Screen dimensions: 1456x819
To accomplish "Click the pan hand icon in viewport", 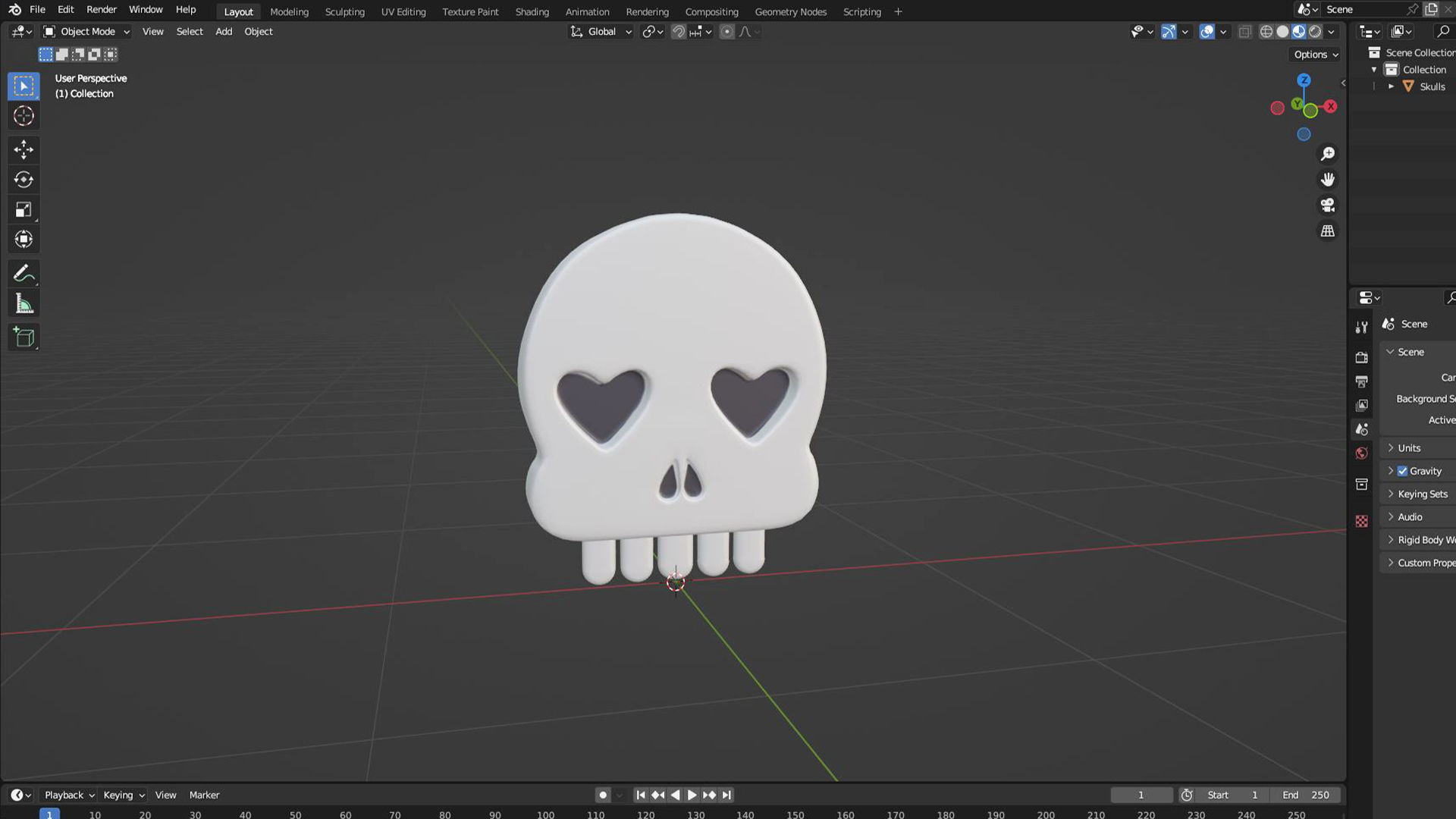I will coord(1327,180).
